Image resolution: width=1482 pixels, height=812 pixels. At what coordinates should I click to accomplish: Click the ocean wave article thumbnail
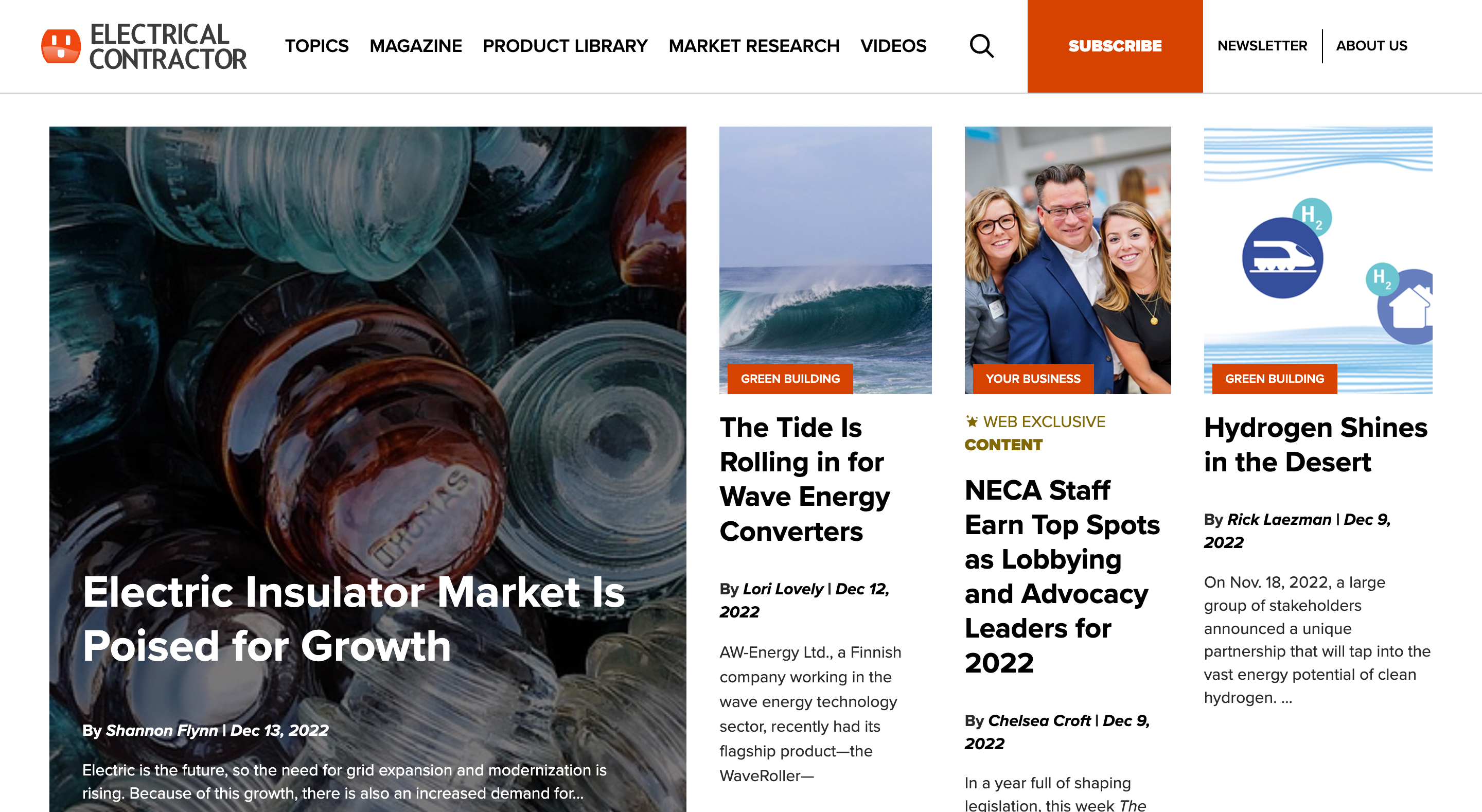pos(825,260)
